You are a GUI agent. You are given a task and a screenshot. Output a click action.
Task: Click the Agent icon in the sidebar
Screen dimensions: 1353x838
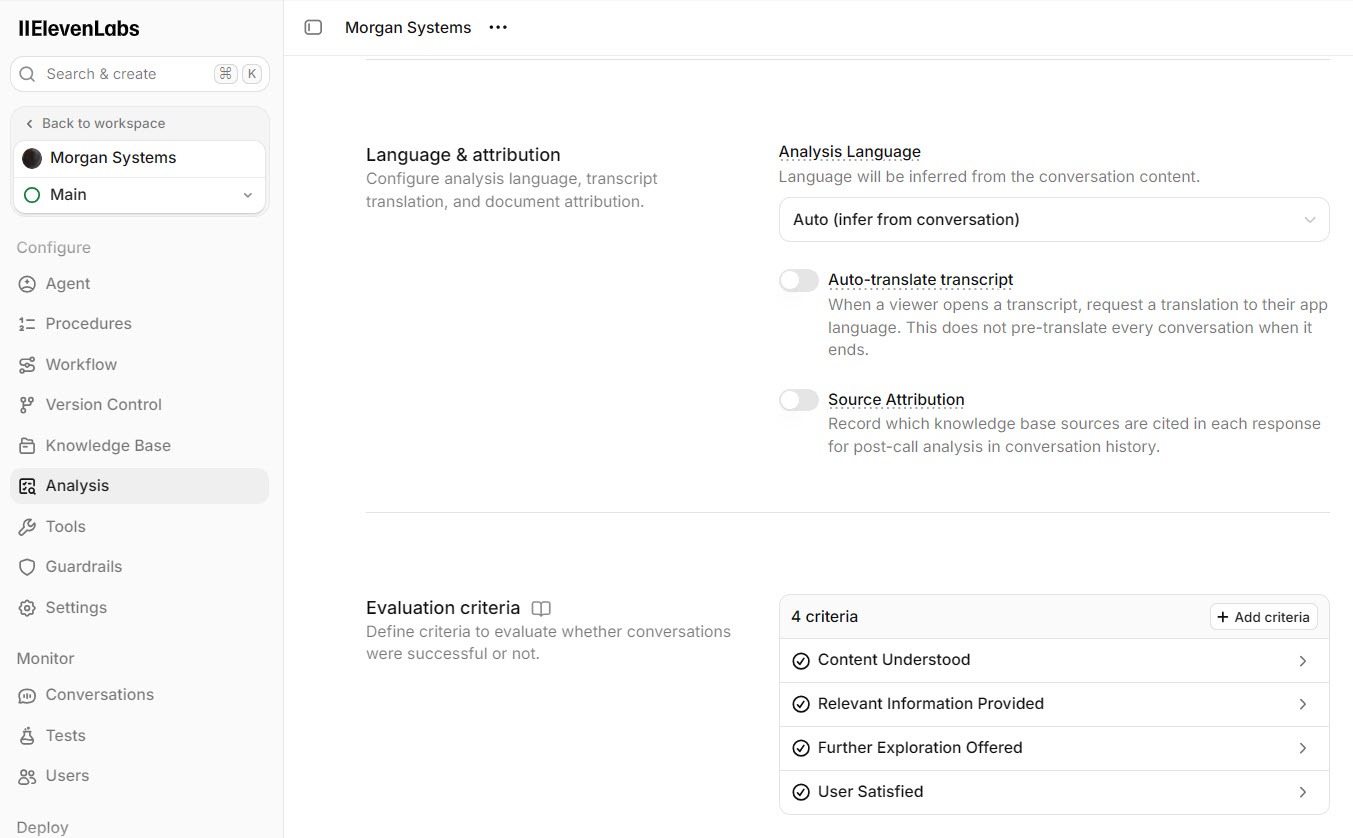[27, 284]
